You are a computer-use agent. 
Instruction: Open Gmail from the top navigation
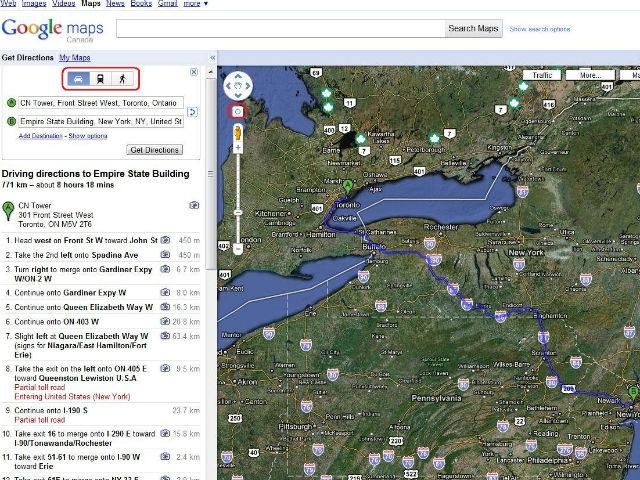coord(166,4)
